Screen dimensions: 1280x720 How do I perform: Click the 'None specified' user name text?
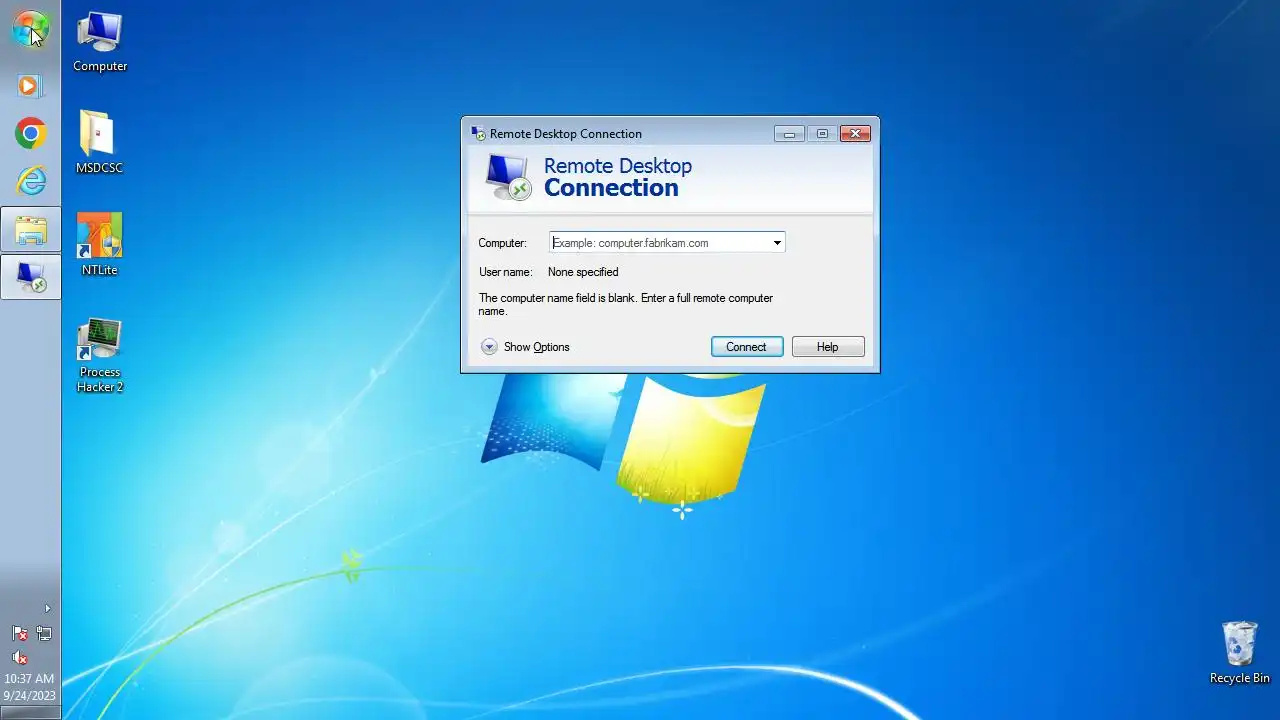pos(583,272)
